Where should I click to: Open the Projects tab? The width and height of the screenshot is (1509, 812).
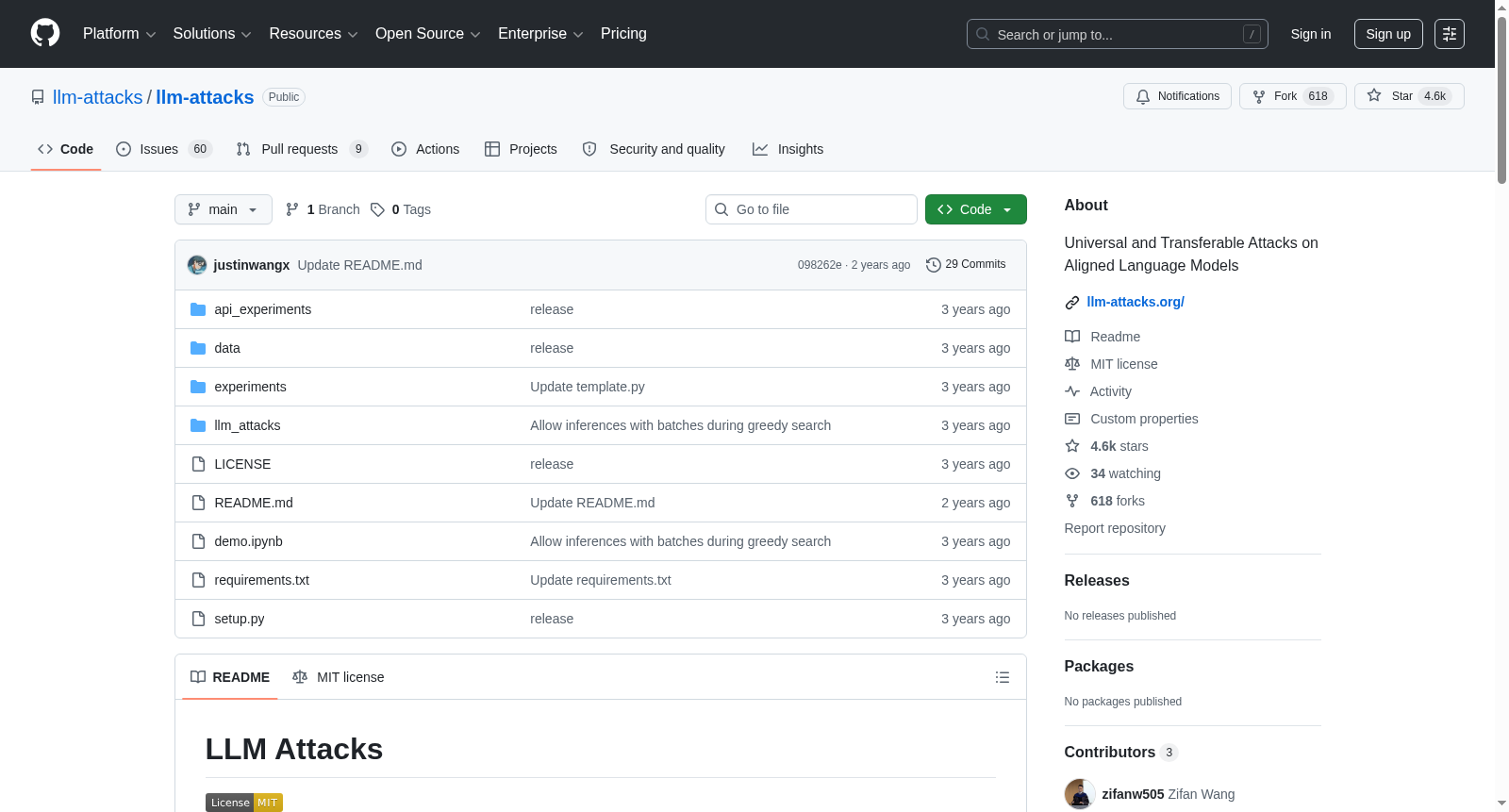521,149
